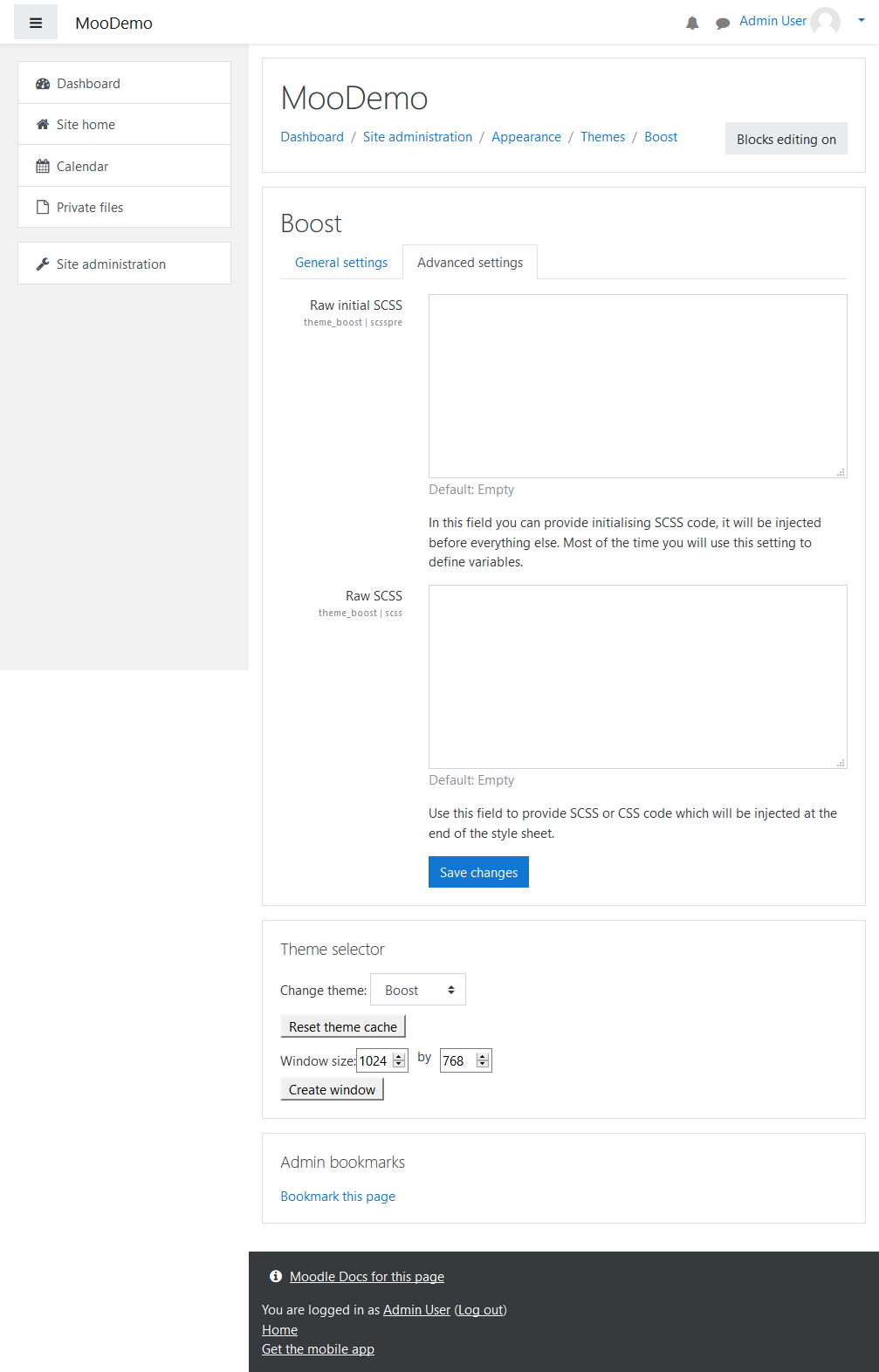Click Site administration breadcrumb link
The image size is (879, 1372).
click(417, 137)
